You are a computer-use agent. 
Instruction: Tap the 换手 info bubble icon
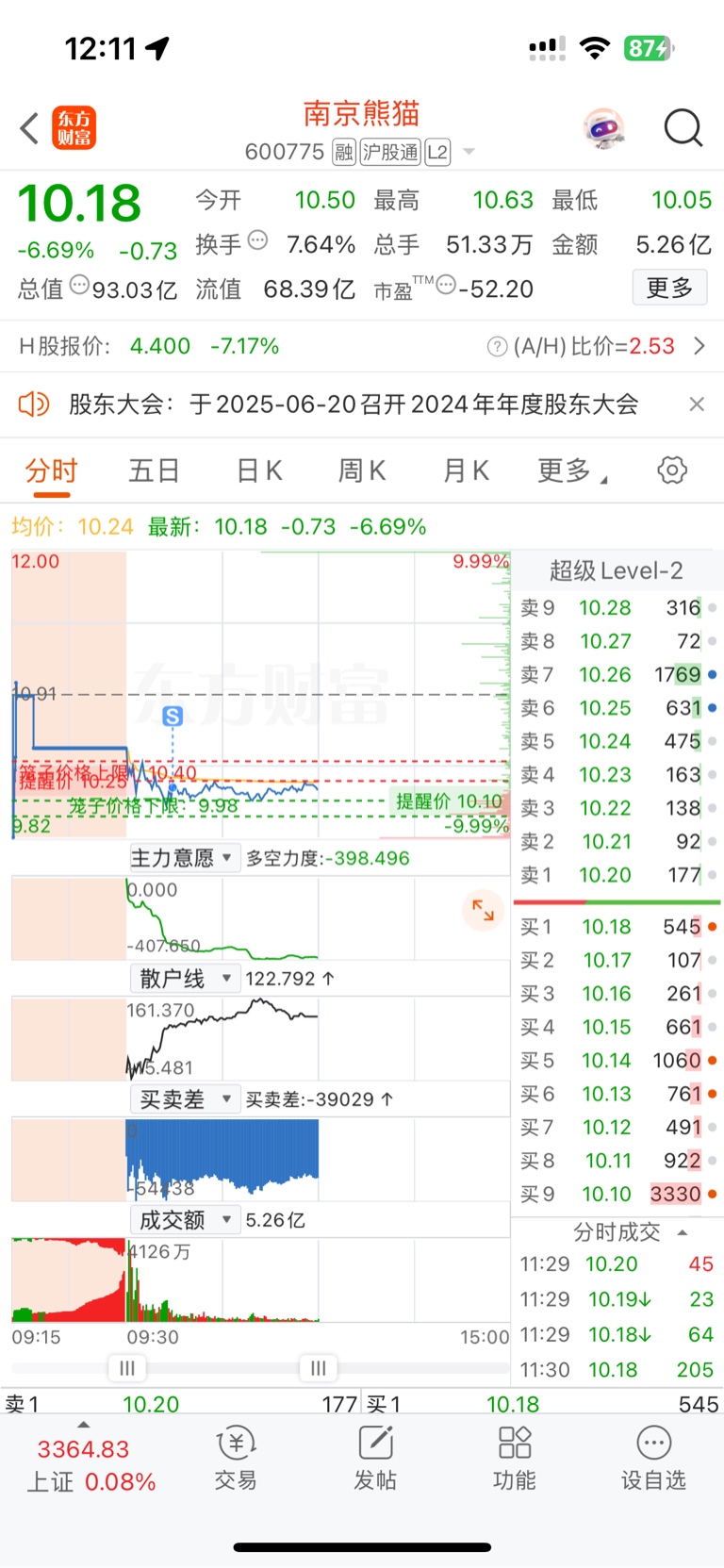257,240
